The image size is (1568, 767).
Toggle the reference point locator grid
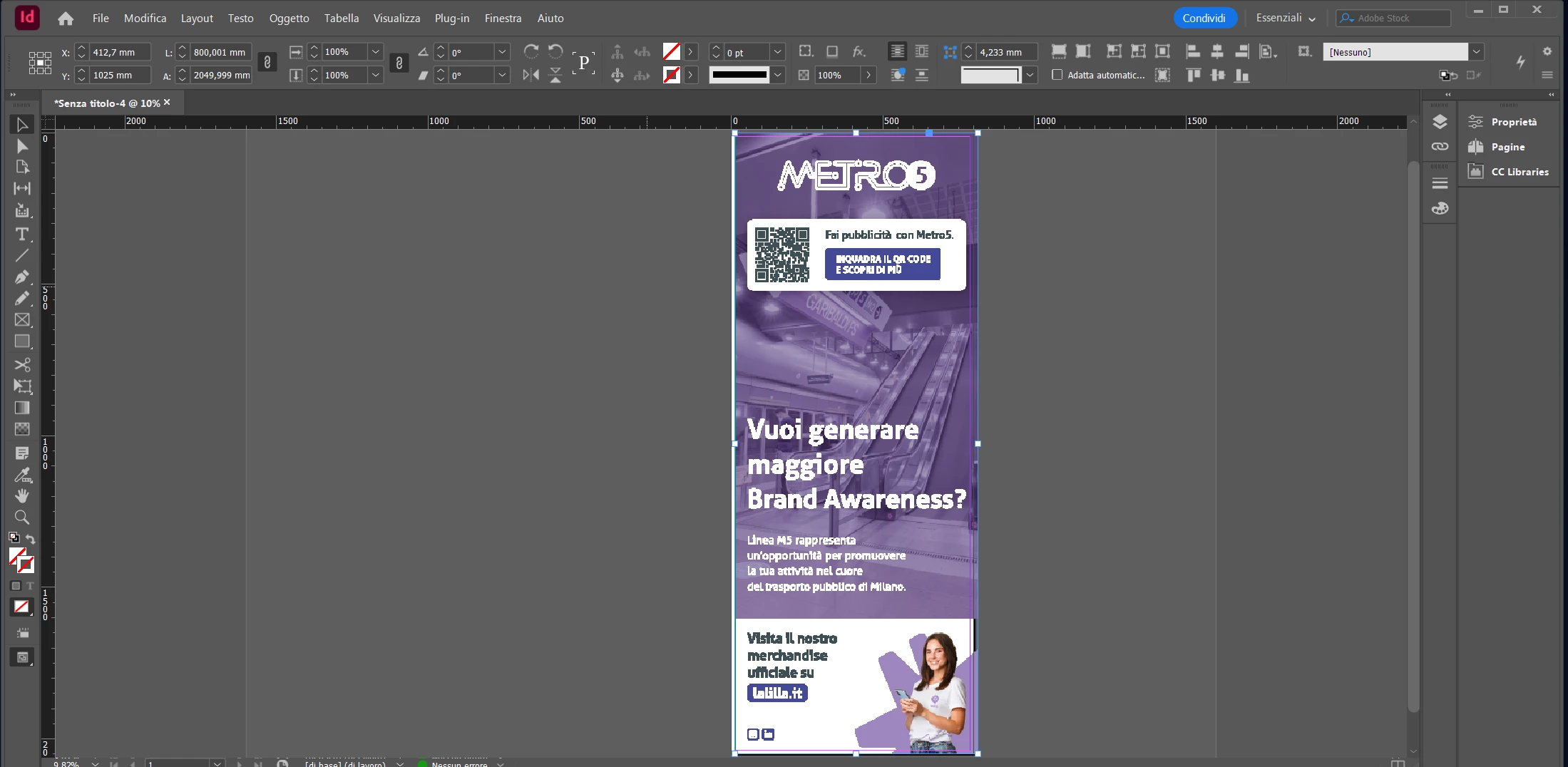(40, 63)
